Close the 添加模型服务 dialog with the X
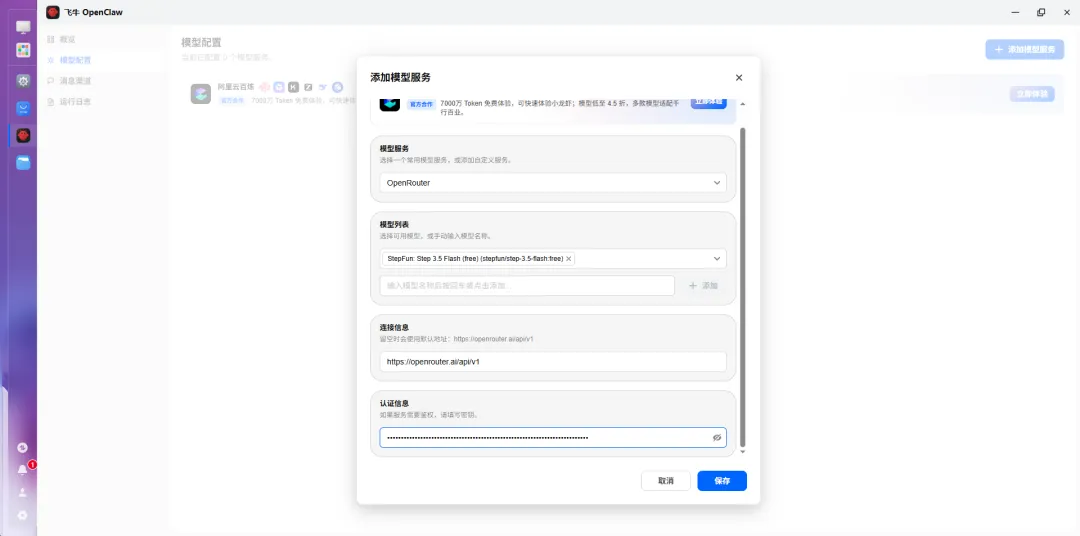Screen dimensions: 1080x536 click(x=739, y=77)
